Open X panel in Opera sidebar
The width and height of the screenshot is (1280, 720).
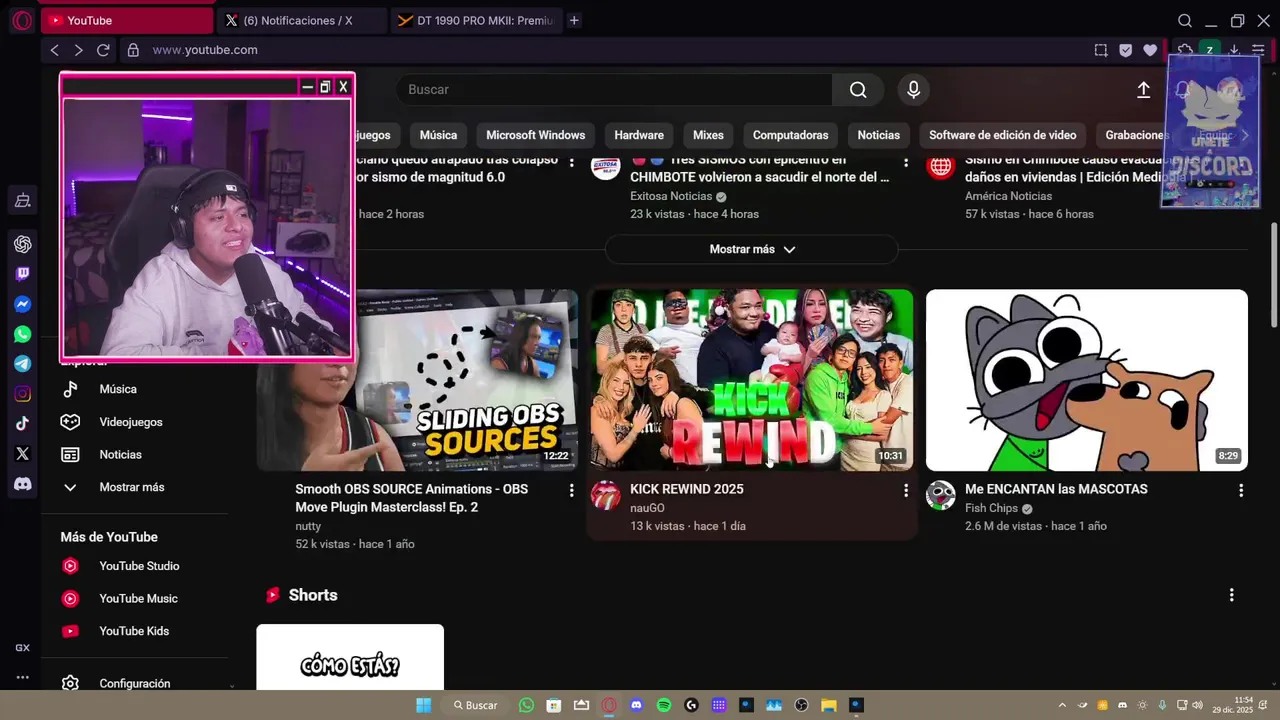(x=22, y=454)
